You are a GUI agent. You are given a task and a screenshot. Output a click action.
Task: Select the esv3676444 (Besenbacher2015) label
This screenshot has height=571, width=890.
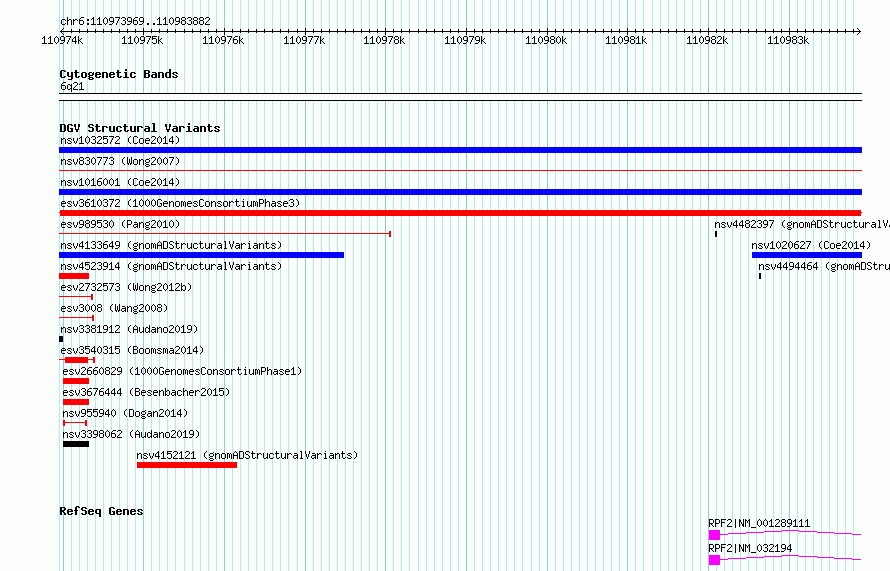(146, 392)
